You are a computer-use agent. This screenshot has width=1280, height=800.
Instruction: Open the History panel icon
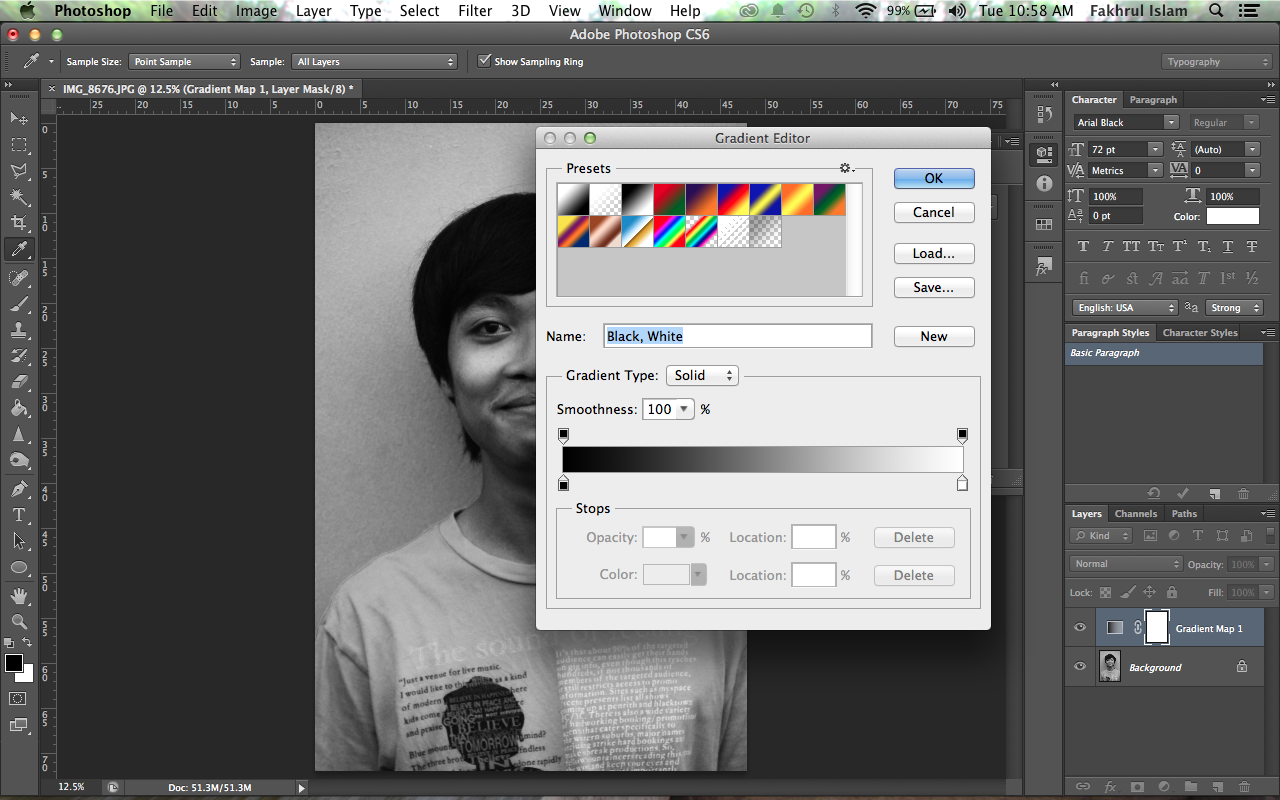[x=1044, y=114]
